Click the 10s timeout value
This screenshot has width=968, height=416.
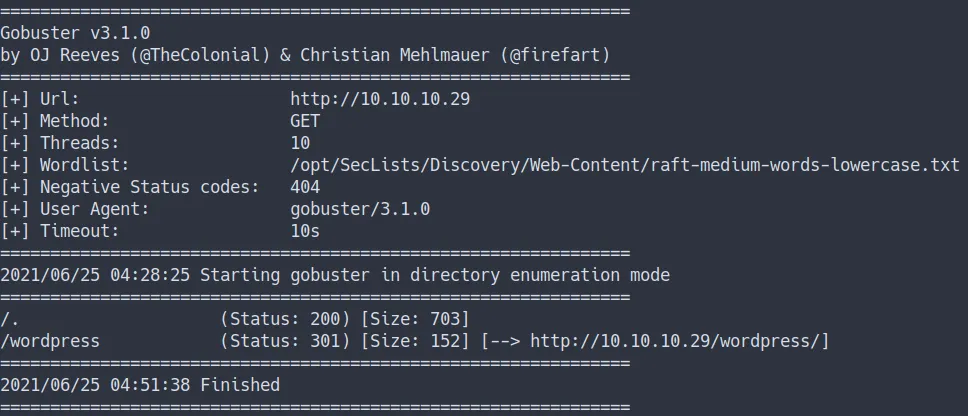305,231
